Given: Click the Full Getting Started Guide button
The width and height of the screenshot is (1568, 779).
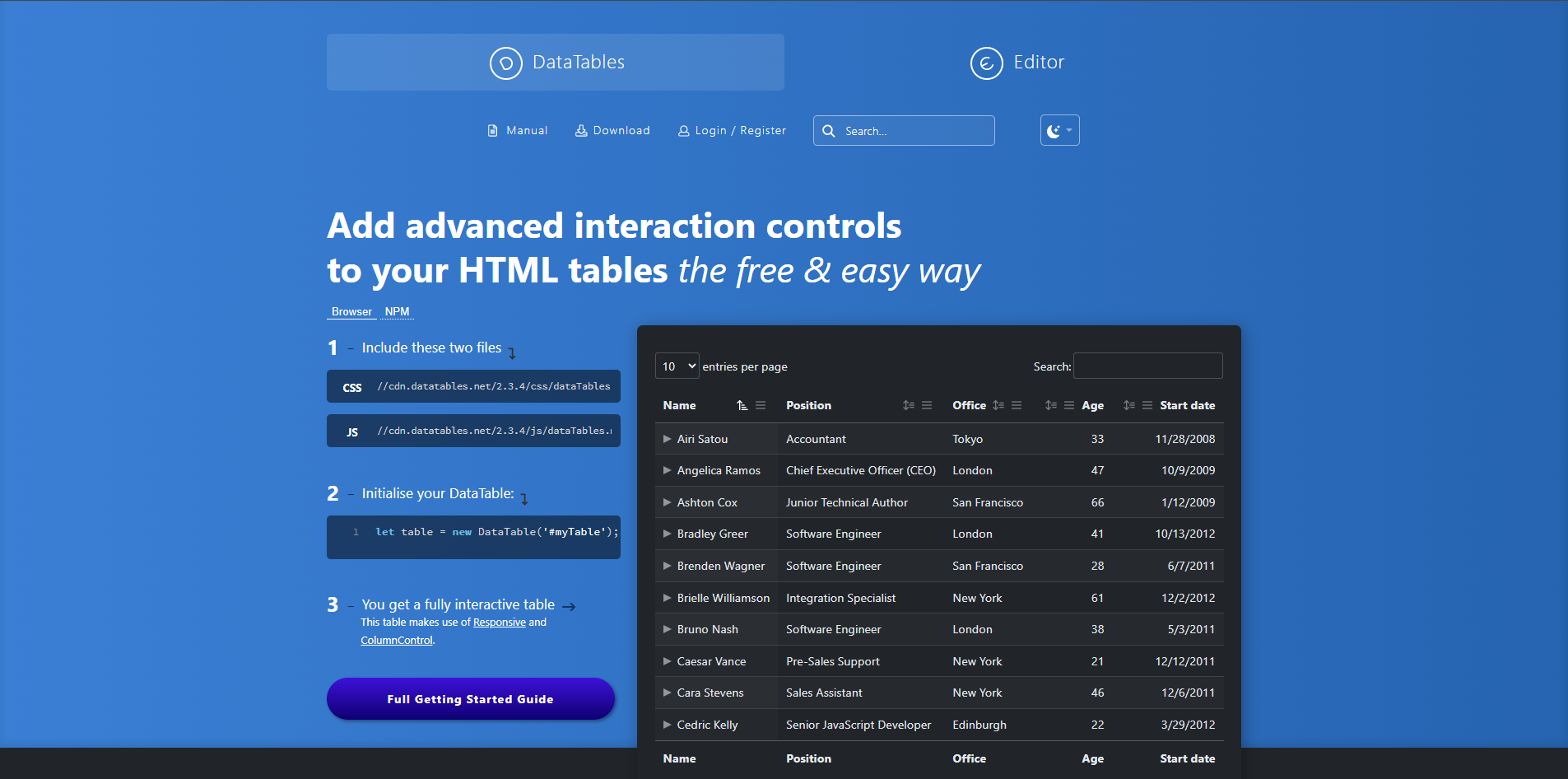Looking at the screenshot, I should coord(471,699).
